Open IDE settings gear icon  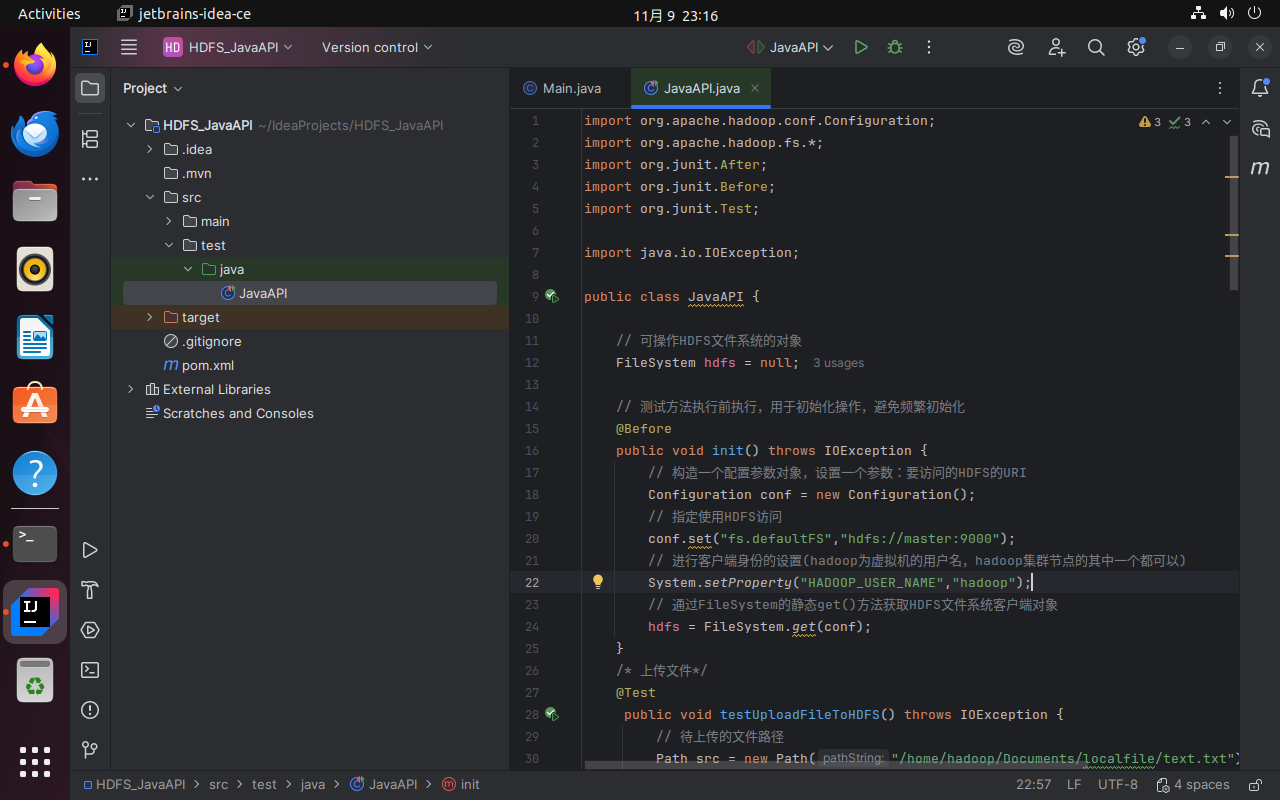(x=1135, y=47)
